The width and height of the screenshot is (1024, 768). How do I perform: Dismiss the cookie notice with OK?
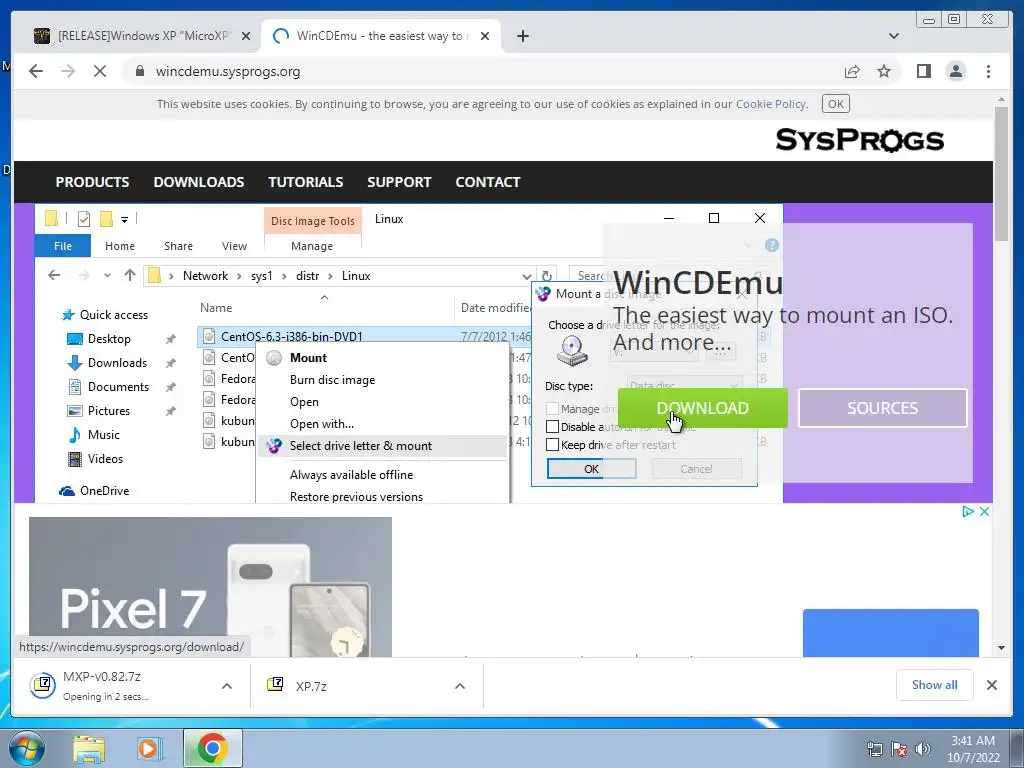tap(835, 104)
